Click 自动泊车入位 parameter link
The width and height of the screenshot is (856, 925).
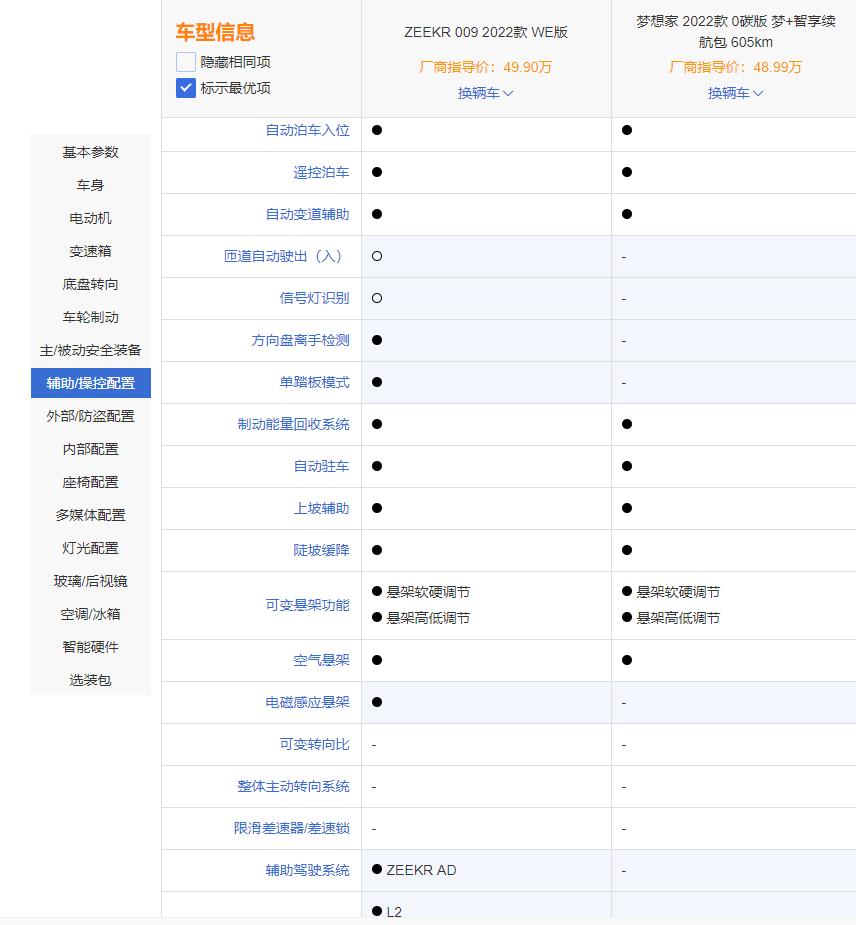click(x=308, y=130)
